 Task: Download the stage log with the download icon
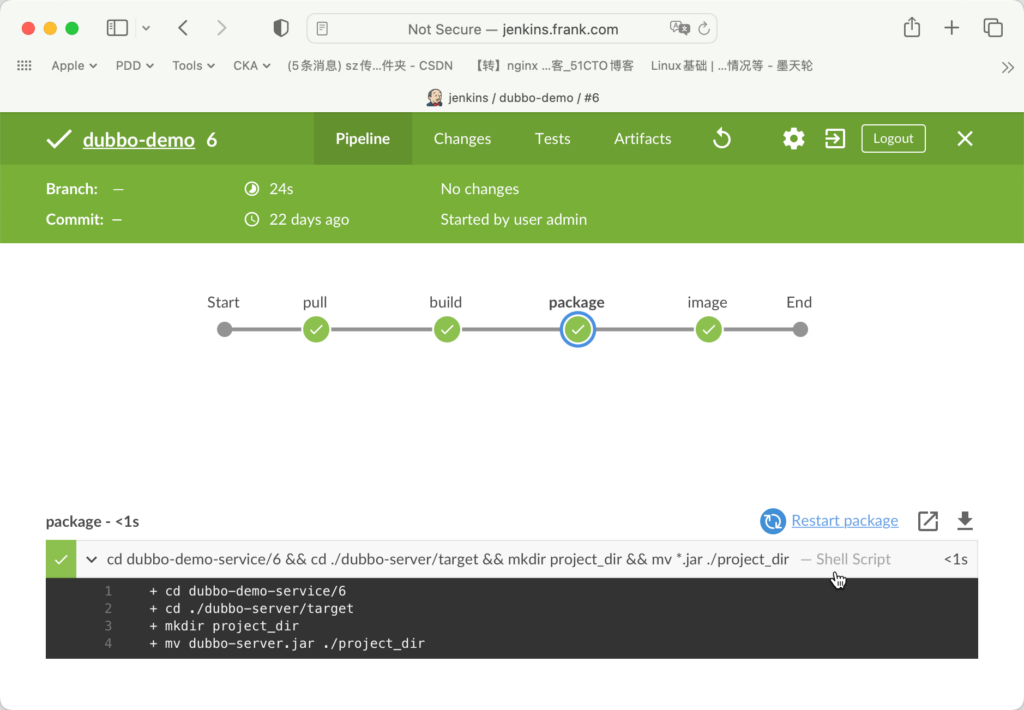965,521
